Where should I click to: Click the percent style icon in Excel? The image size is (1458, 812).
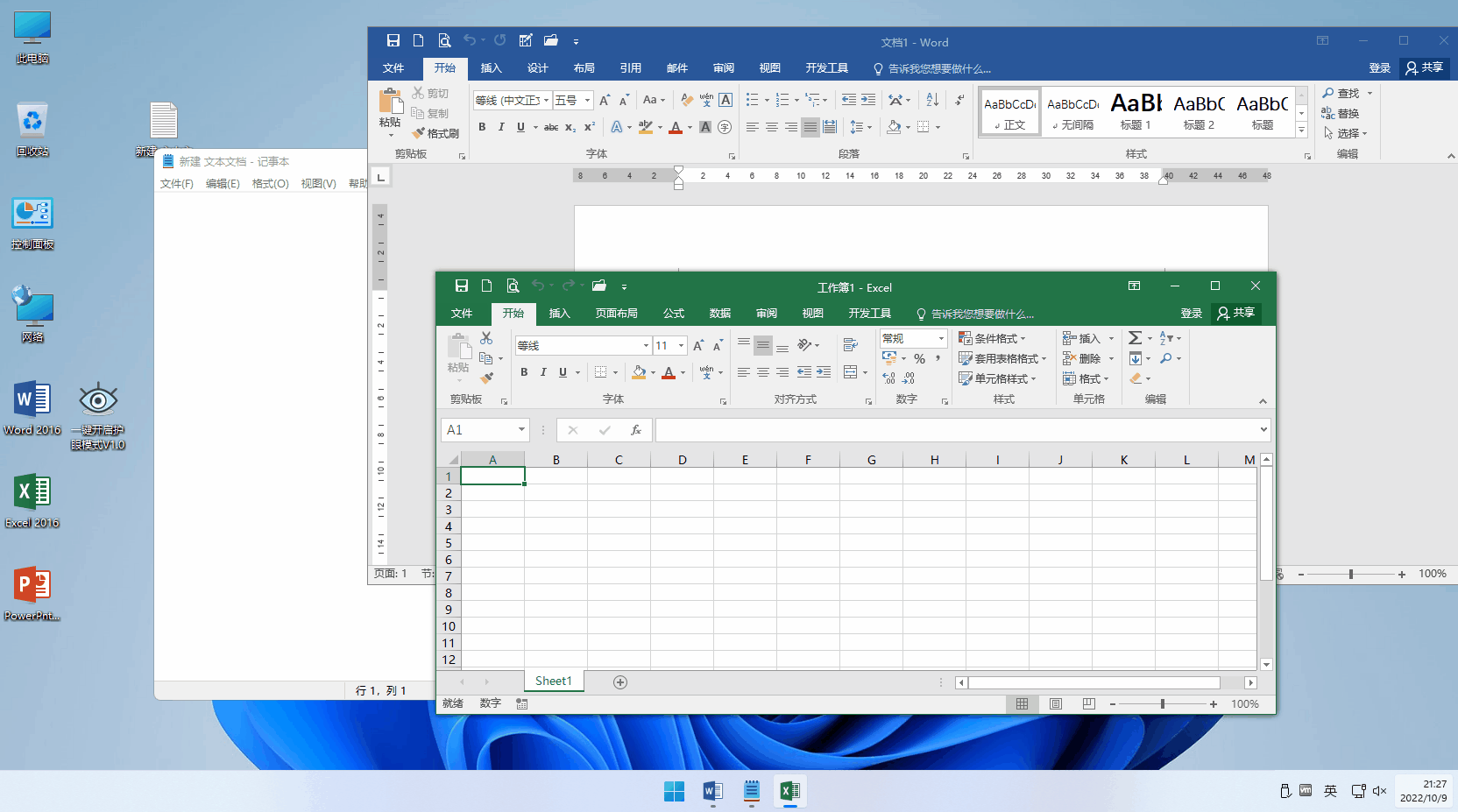pyautogui.click(x=919, y=358)
